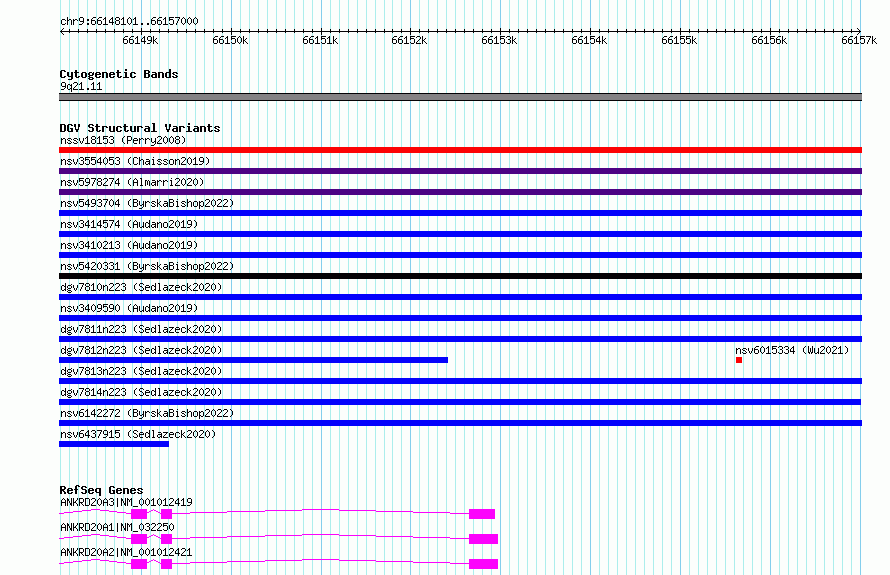Click the blue nsv6142272 variant bar
890x575 pixels.
coord(460,423)
